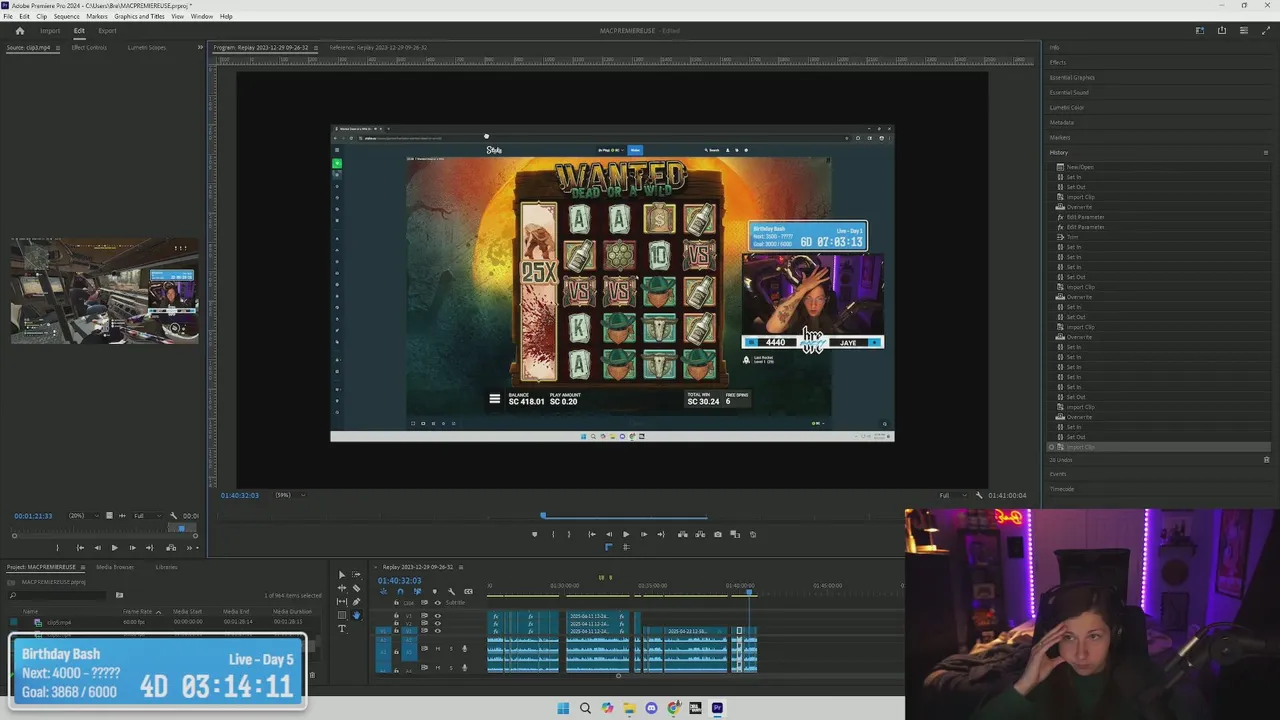Select the Razor tool
This screenshot has width=1280, height=720.
(356, 588)
